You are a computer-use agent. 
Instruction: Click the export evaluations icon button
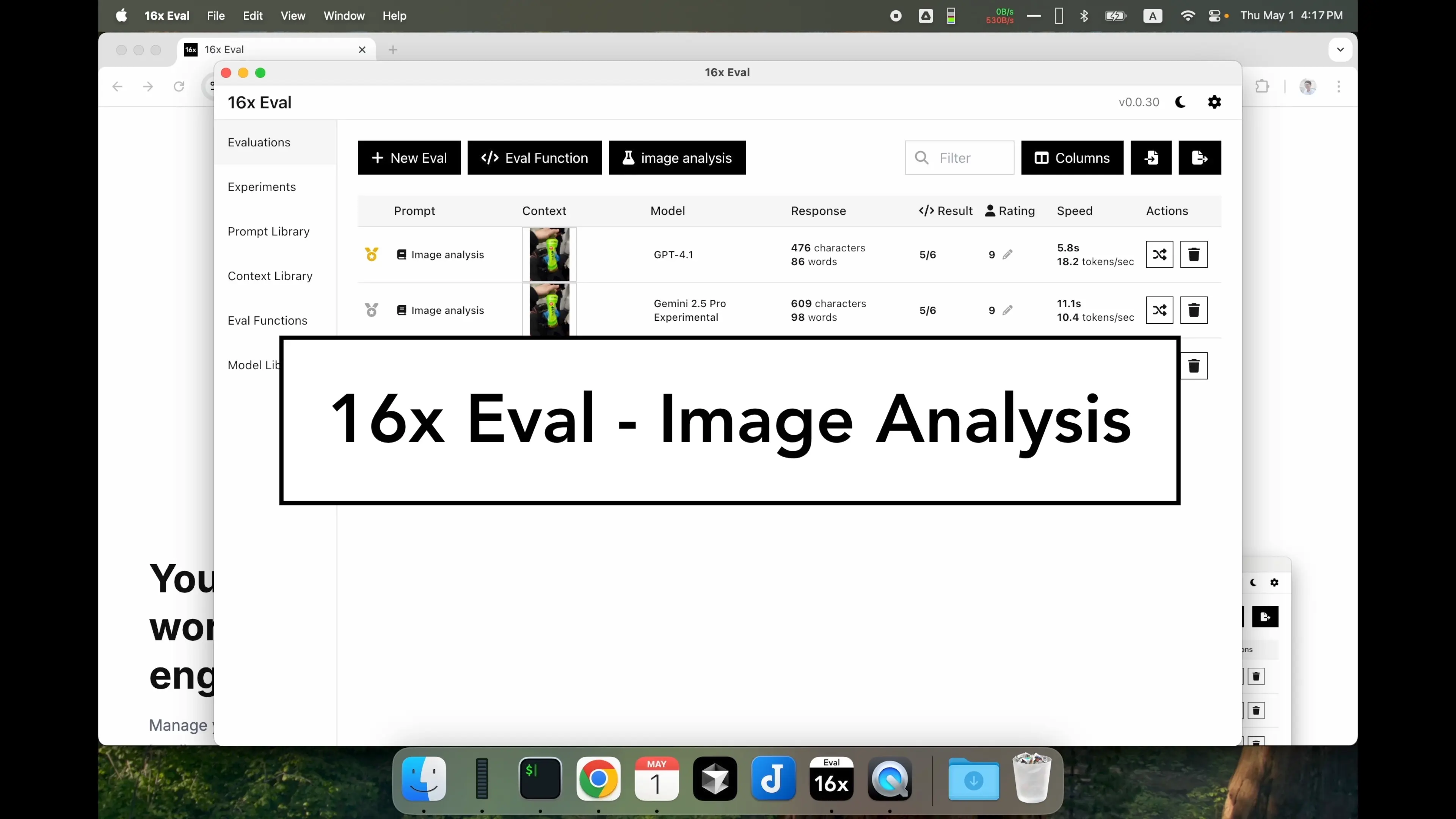tap(1199, 158)
